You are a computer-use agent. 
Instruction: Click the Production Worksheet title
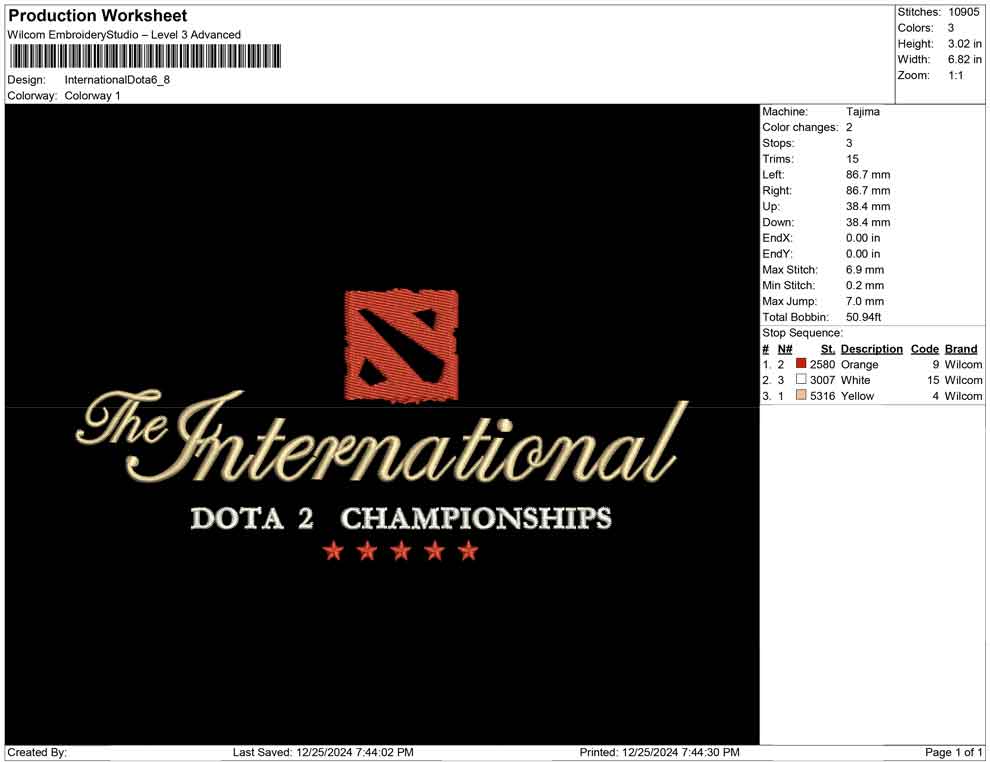coord(96,16)
